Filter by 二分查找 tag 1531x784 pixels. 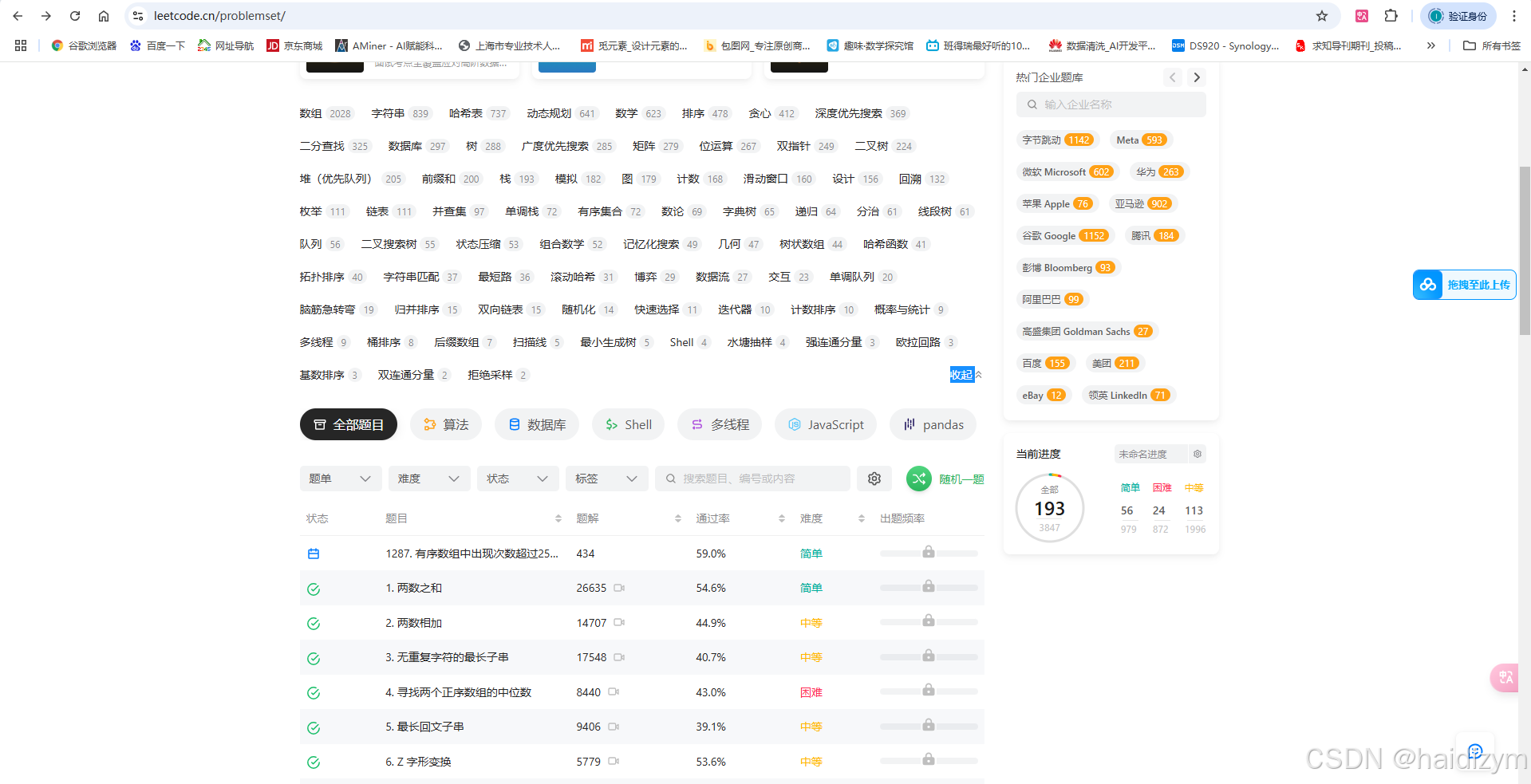click(x=335, y=146)
